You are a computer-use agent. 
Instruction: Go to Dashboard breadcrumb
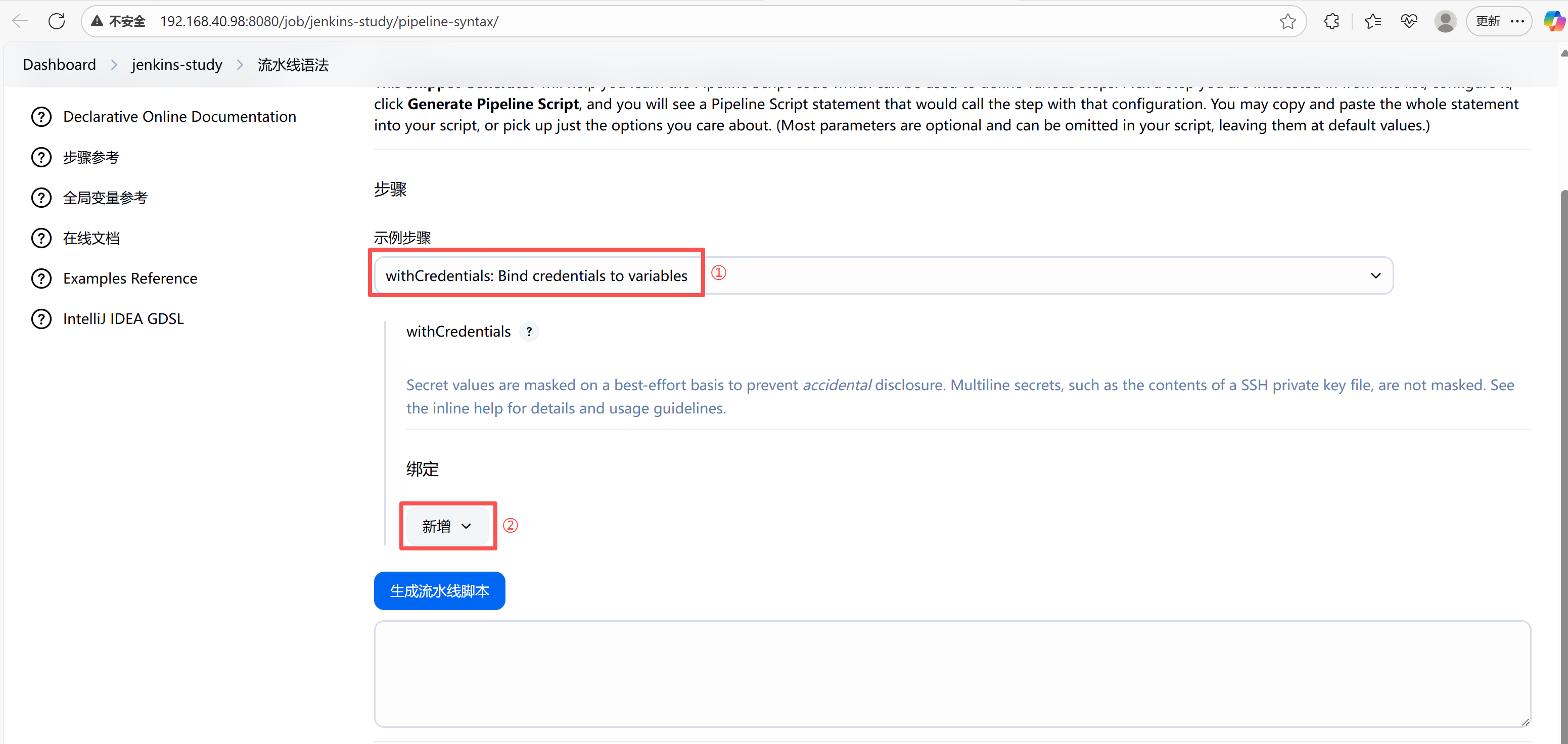coord(59,65)
